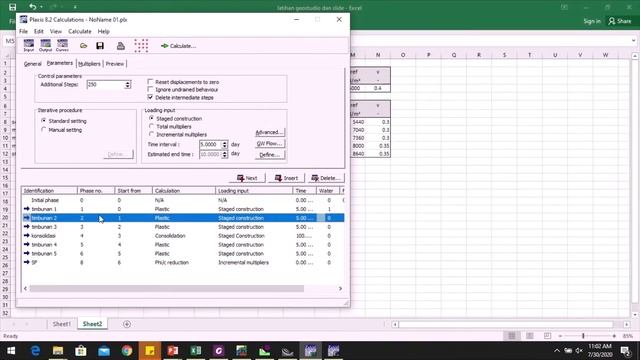
Task: Switch to Sheet1 tab in Excel
Action: 62,324
